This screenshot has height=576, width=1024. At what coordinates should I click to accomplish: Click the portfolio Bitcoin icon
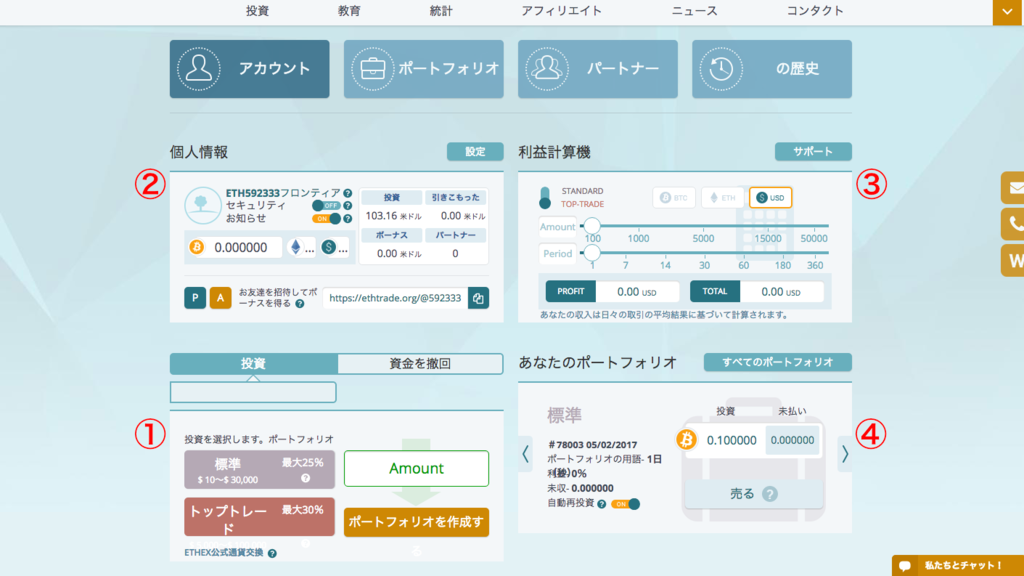click(686, 440)
